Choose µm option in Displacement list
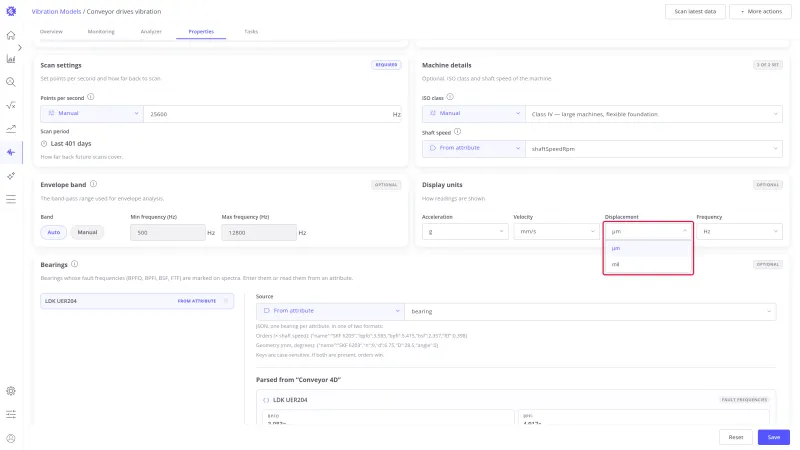Image resolution: width=800 pixels, height=450 pixels. [648, 248]
